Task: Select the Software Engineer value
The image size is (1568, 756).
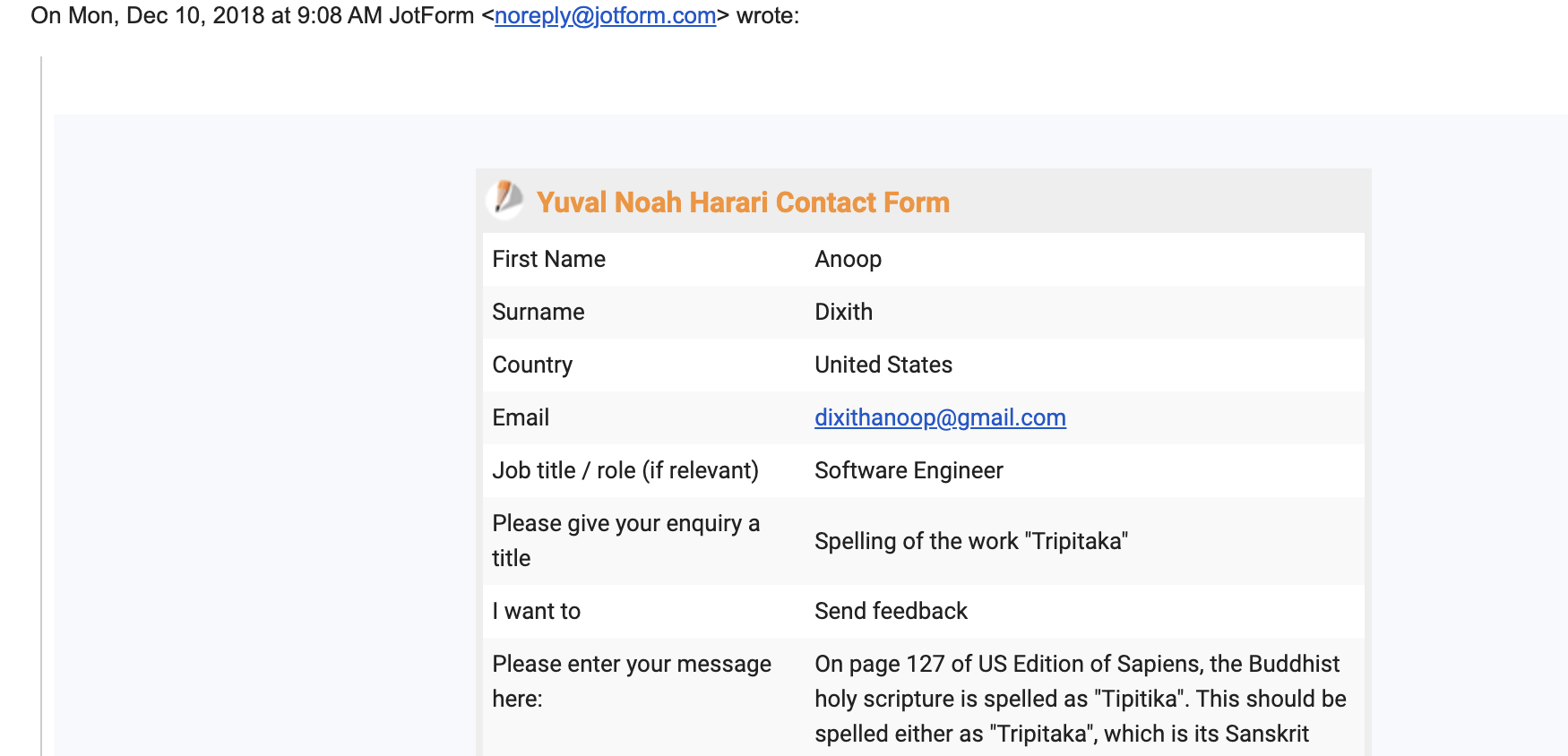Action: coord(909,470)
